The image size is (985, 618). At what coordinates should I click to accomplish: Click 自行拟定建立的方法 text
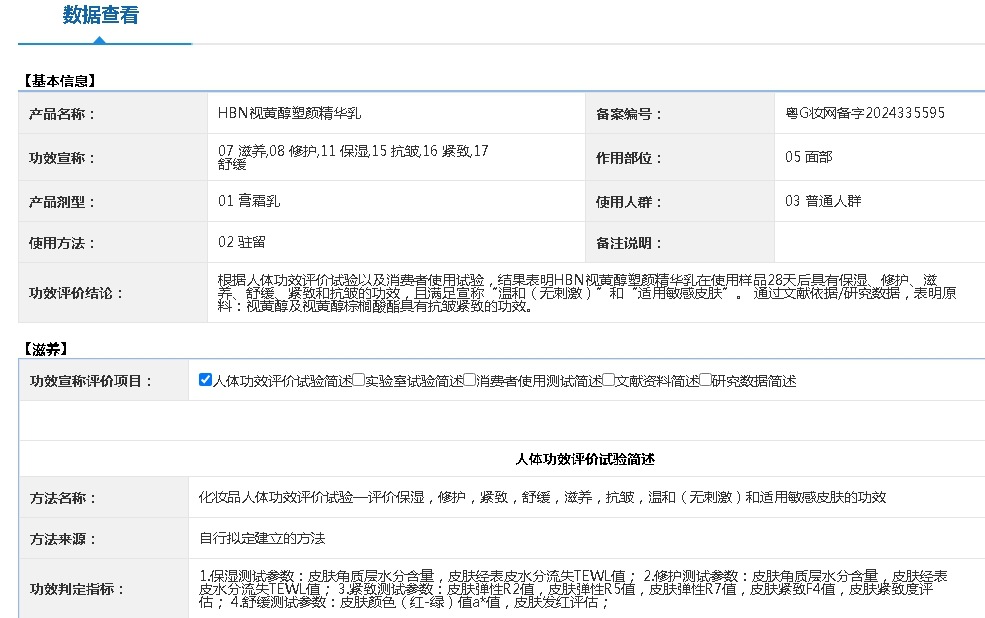pyautogui.click(x=262, y=538)
